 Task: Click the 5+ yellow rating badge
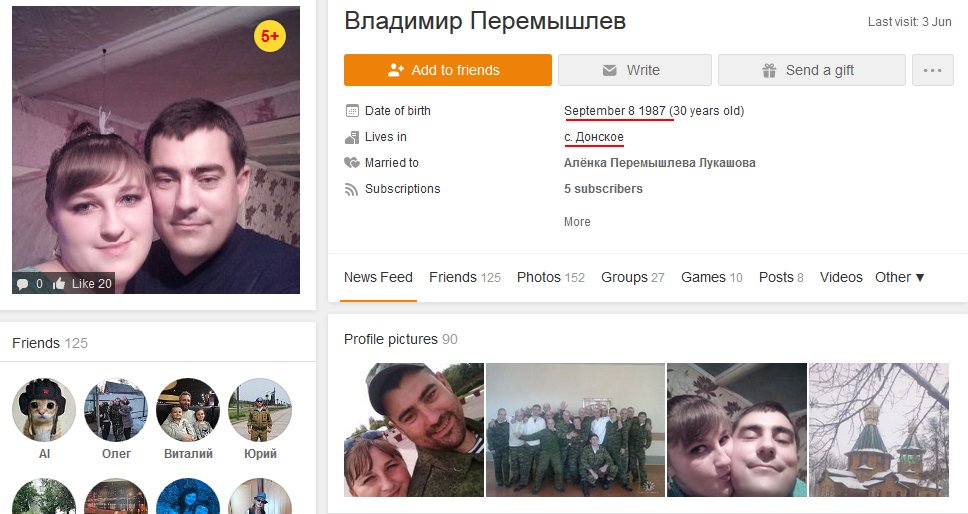tap(270, 36)
